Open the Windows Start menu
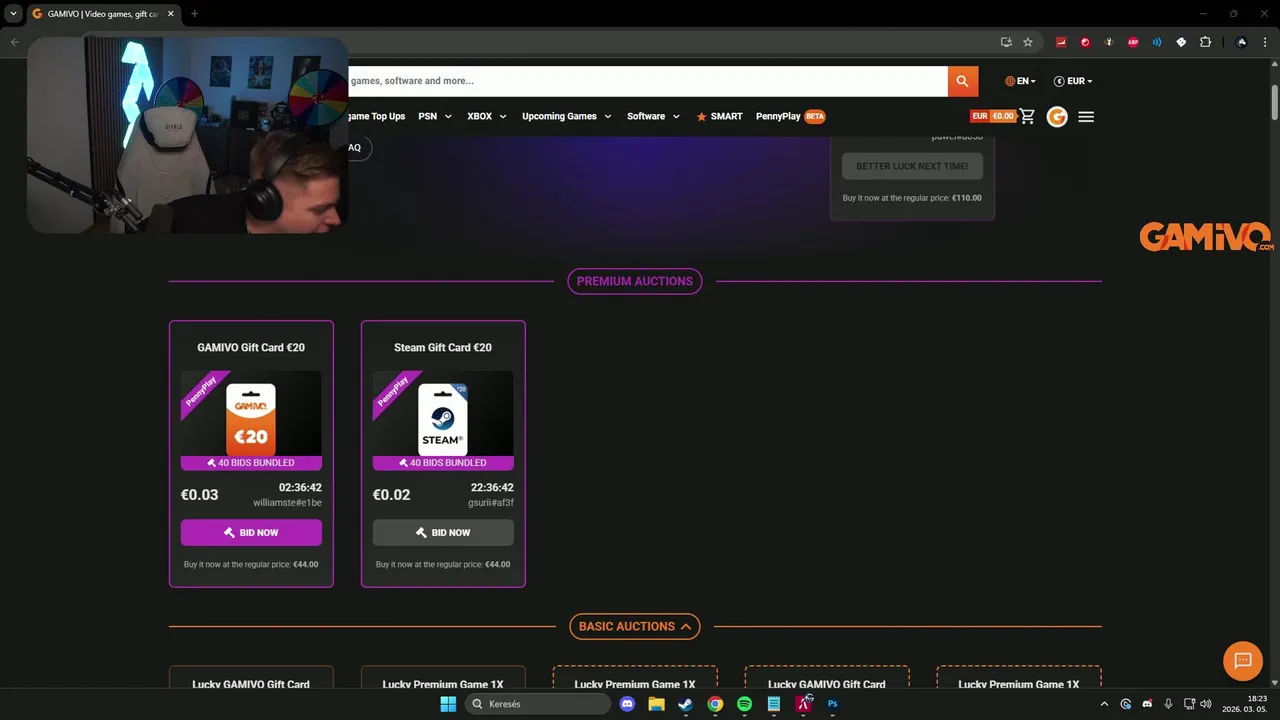 [448, 704]
